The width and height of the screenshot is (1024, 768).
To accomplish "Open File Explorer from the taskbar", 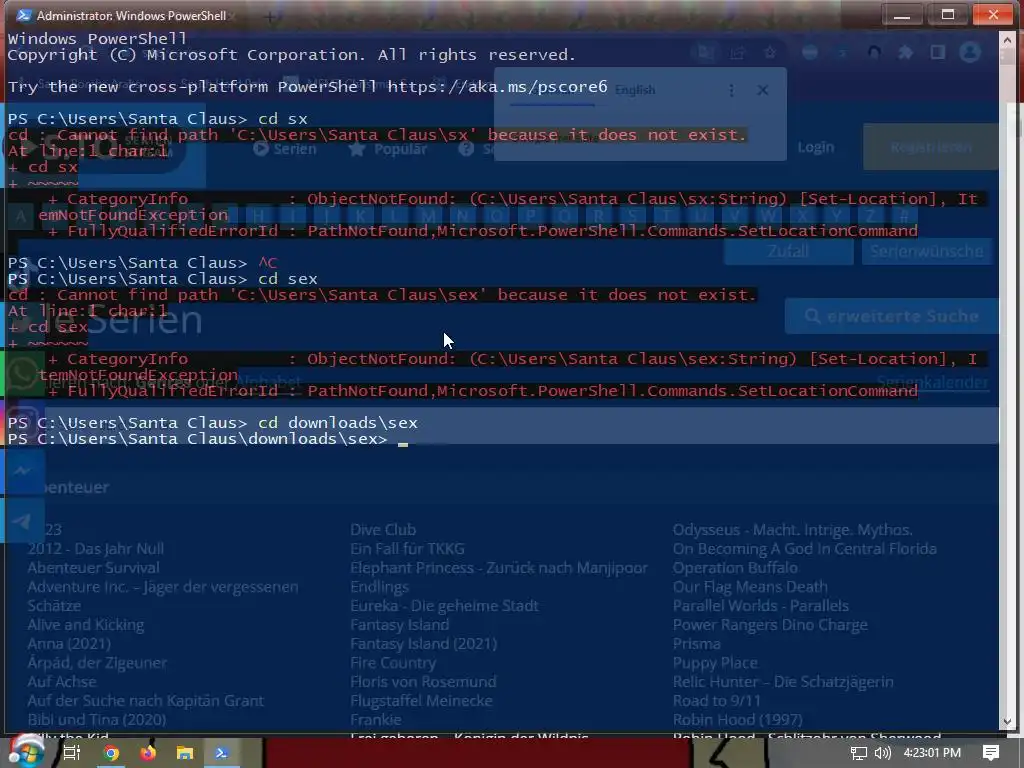I will 185,753.
